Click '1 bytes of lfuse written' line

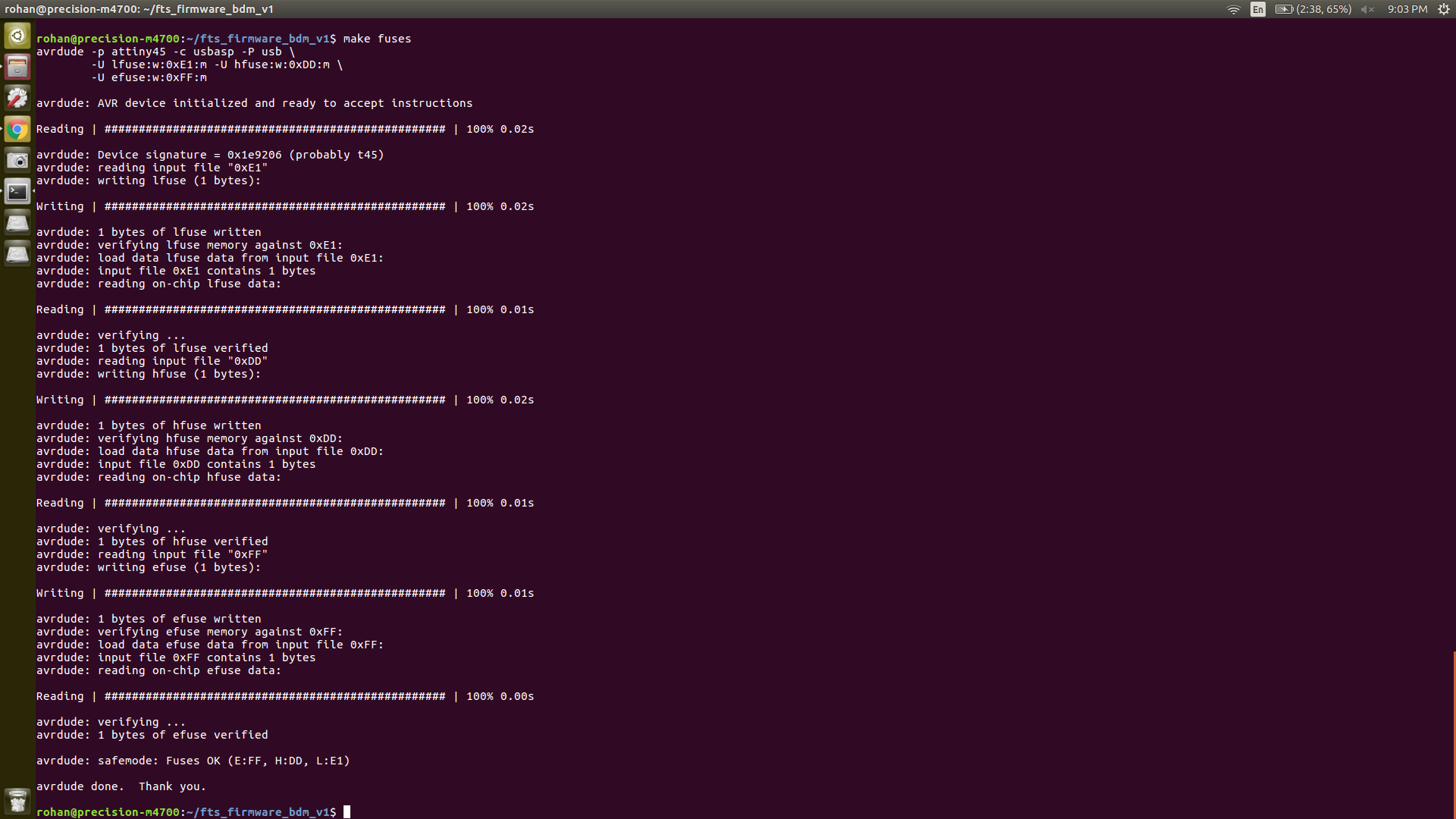(149, 232)
